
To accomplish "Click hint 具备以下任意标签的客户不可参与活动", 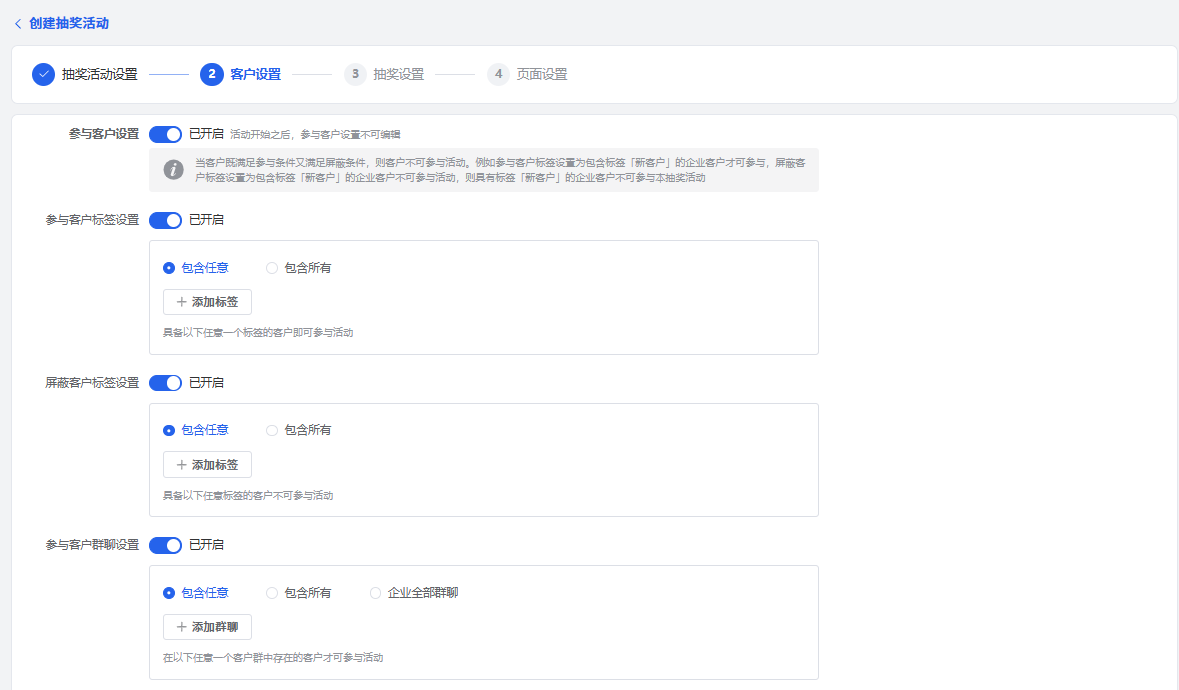I will click(248, 495).
